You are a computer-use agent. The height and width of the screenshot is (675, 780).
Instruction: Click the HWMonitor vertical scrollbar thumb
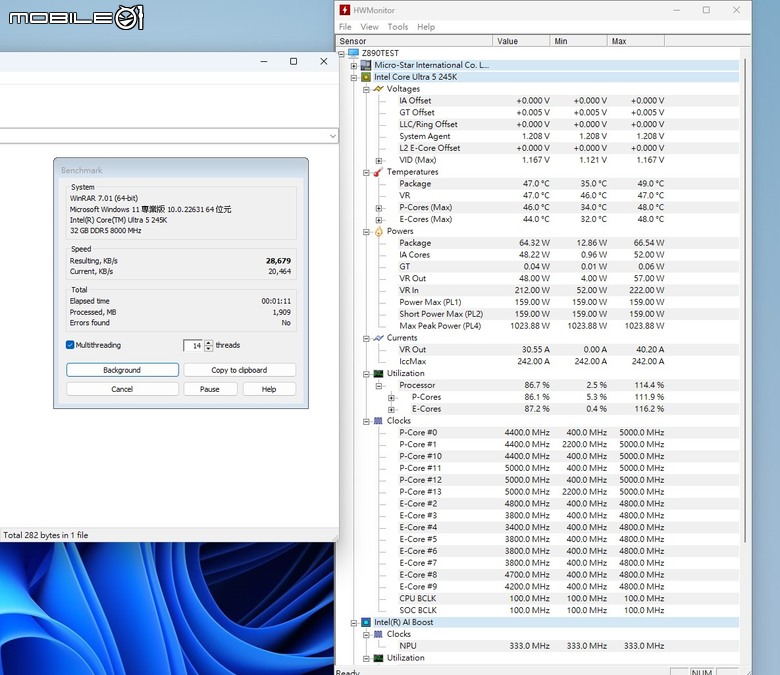pyautogui.click(x=745, y=301)
